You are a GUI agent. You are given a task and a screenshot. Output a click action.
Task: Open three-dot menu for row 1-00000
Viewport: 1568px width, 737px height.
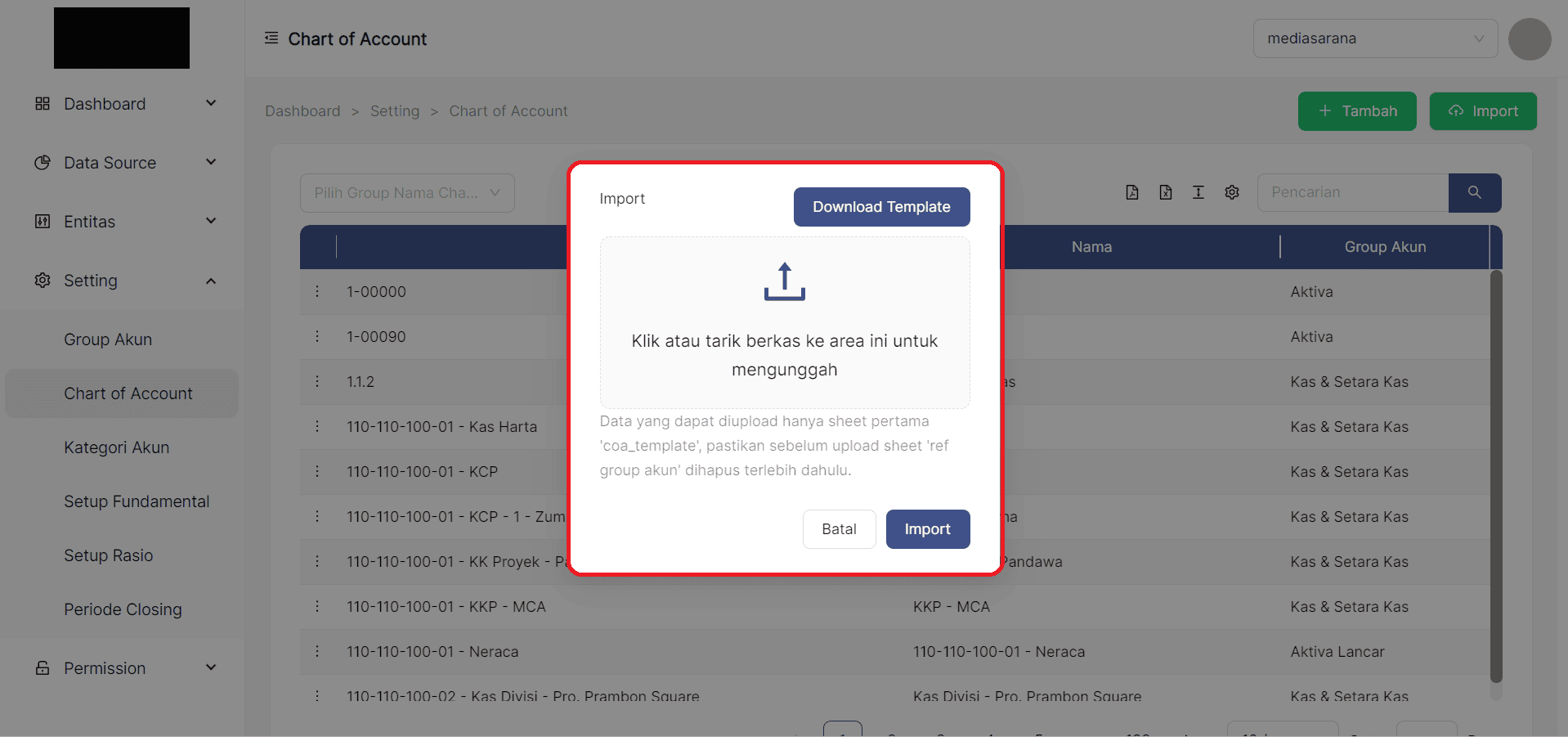[x=317, y=291]
